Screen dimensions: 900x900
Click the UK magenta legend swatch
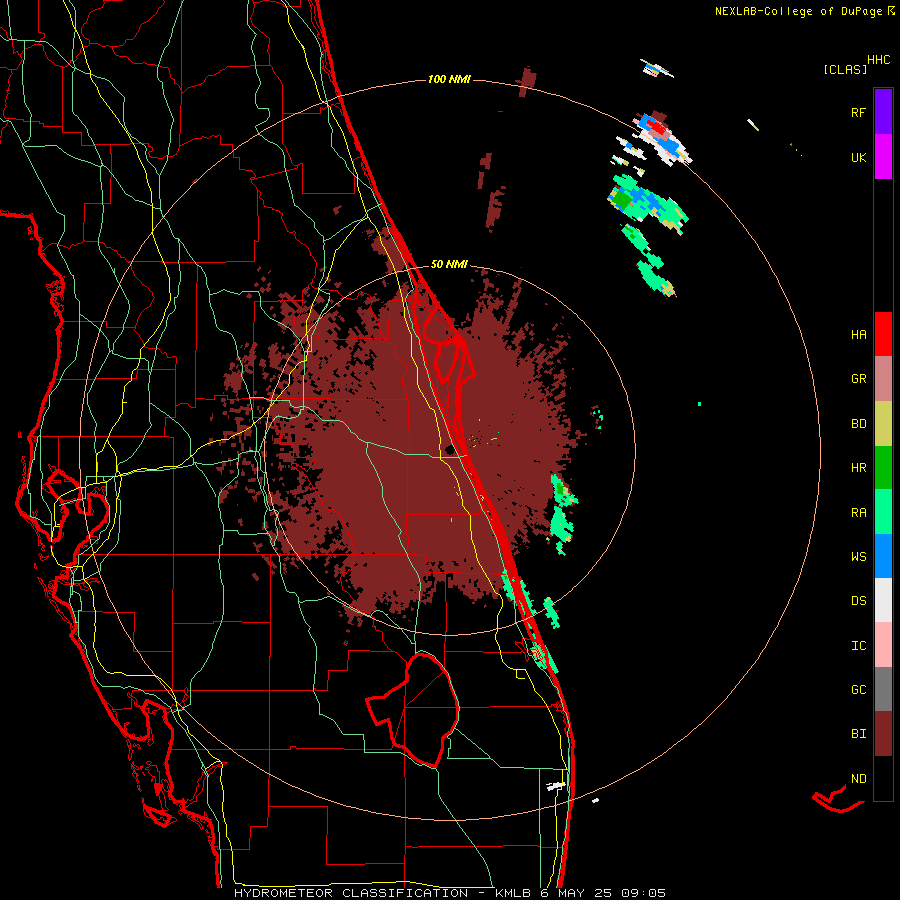tap(883, 157)
